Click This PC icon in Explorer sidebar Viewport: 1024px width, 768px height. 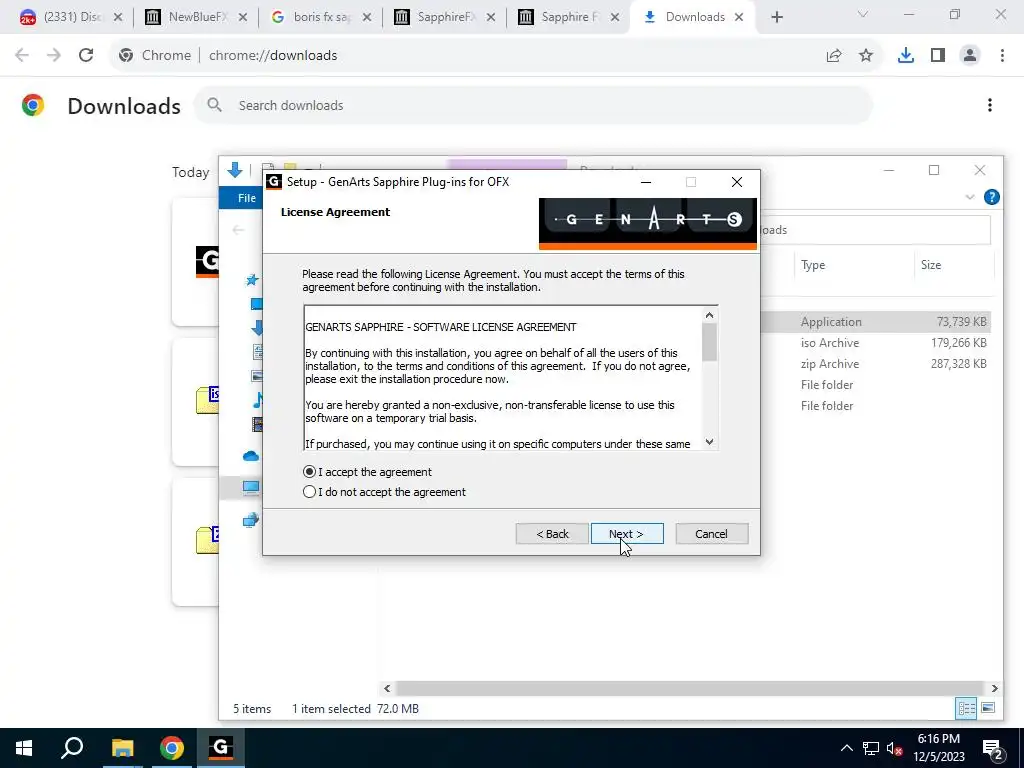click(x=251, y=487)
